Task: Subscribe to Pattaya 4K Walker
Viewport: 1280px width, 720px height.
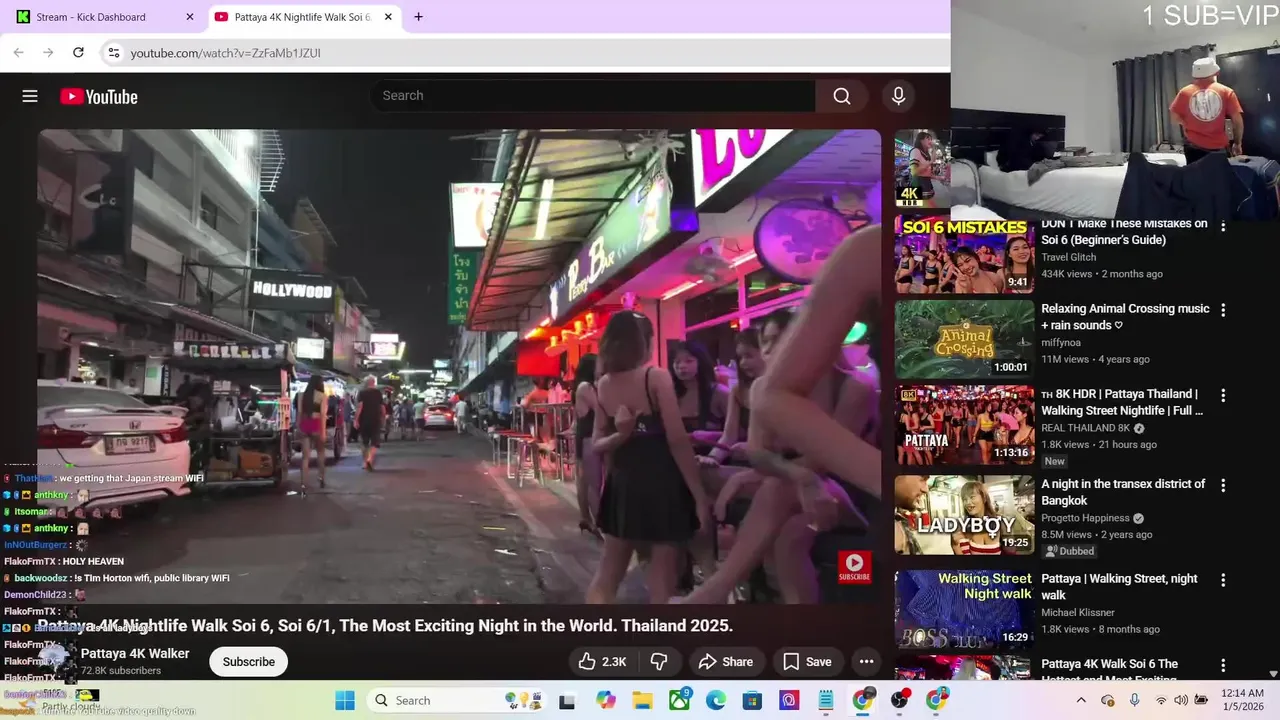Action: pos(249,662)
